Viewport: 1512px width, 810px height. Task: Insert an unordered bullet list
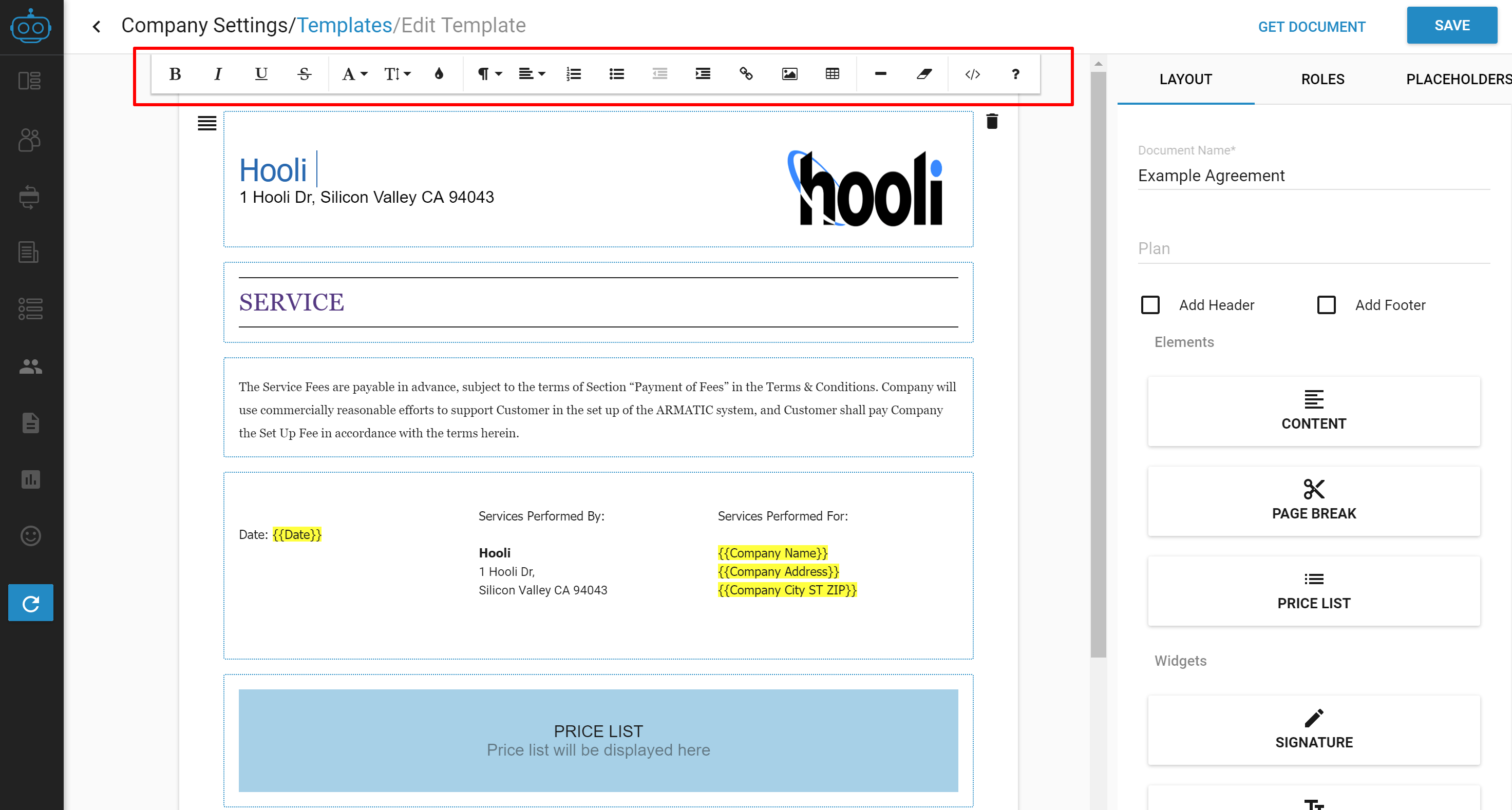(616, 74)
